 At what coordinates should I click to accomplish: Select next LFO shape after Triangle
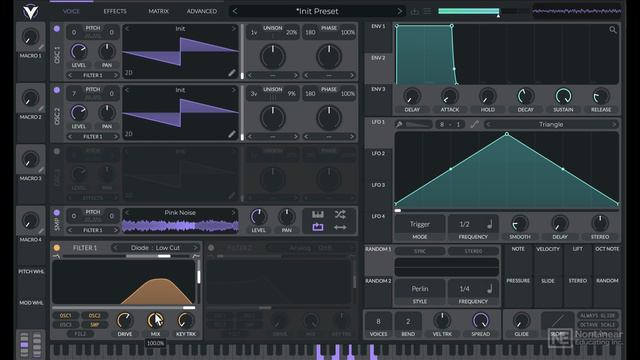click(613, 124)
